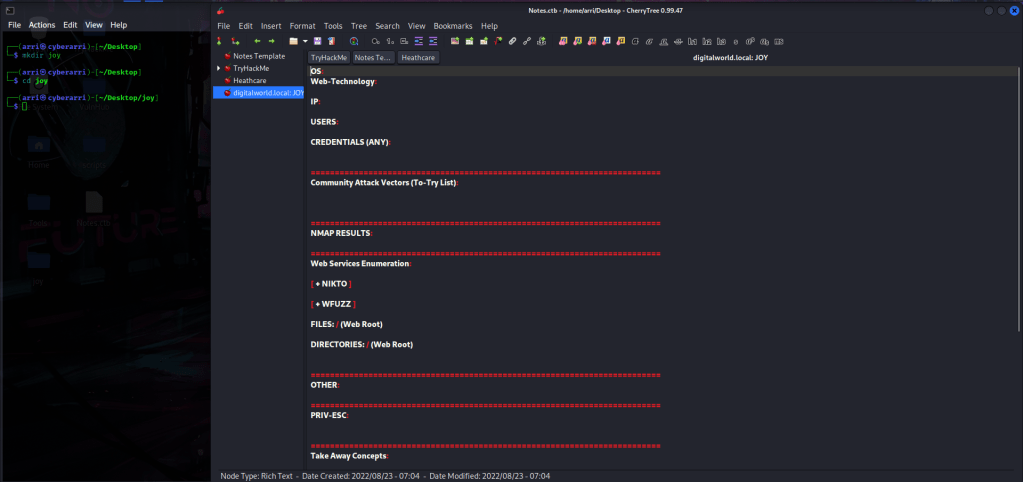This screenshot has width=1023, height=482.
Task: Click the TryHackMe bookmark button
Action: pyautogui.click(x=328, y=58)
